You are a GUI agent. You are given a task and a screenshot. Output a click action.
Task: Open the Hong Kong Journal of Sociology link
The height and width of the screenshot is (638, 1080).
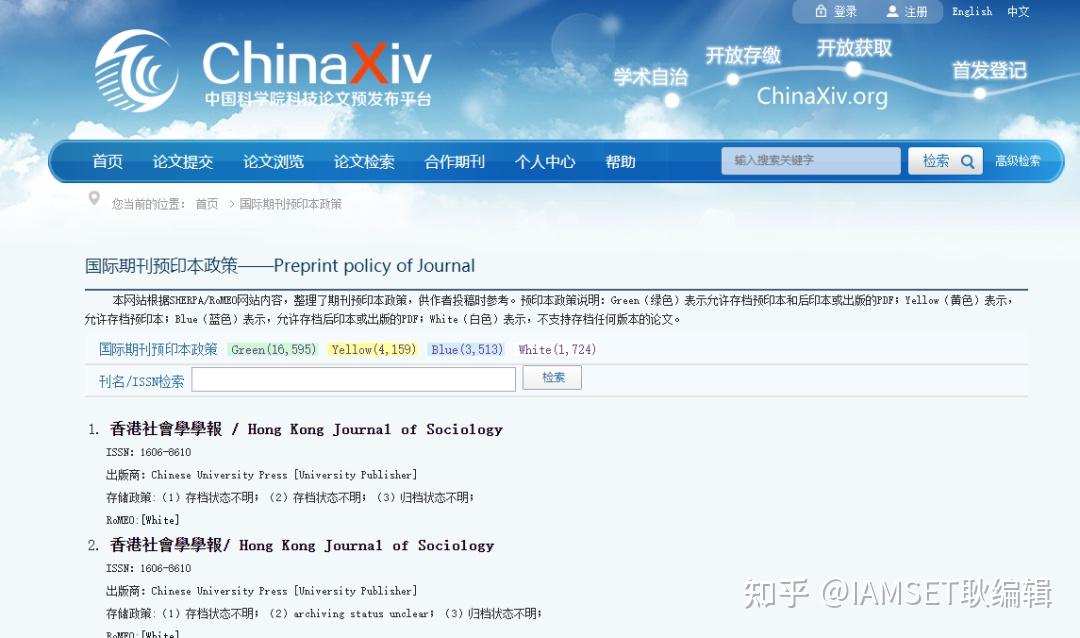305,429
